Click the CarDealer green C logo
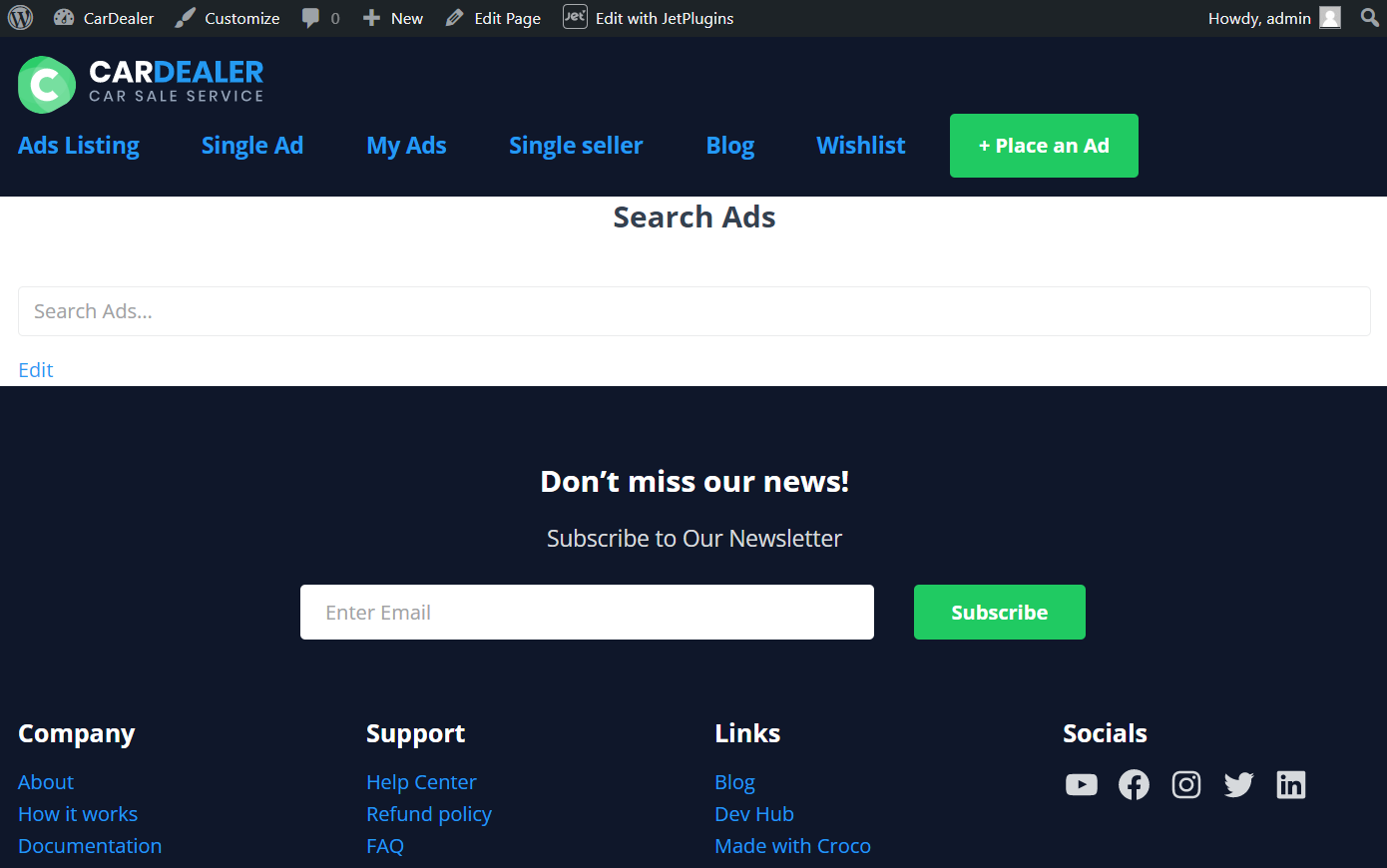1387x868 pixels. (x=47, y=85)
